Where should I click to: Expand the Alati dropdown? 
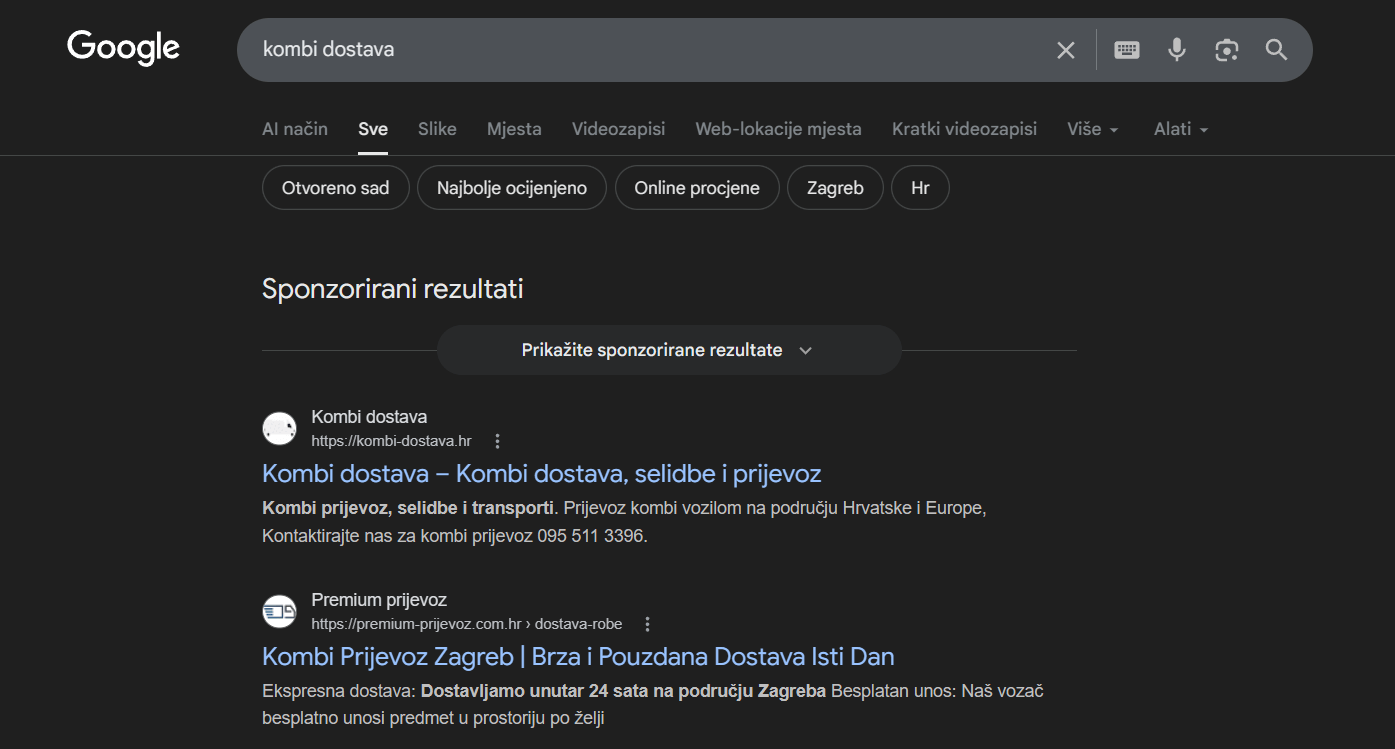click(1182, 129)
